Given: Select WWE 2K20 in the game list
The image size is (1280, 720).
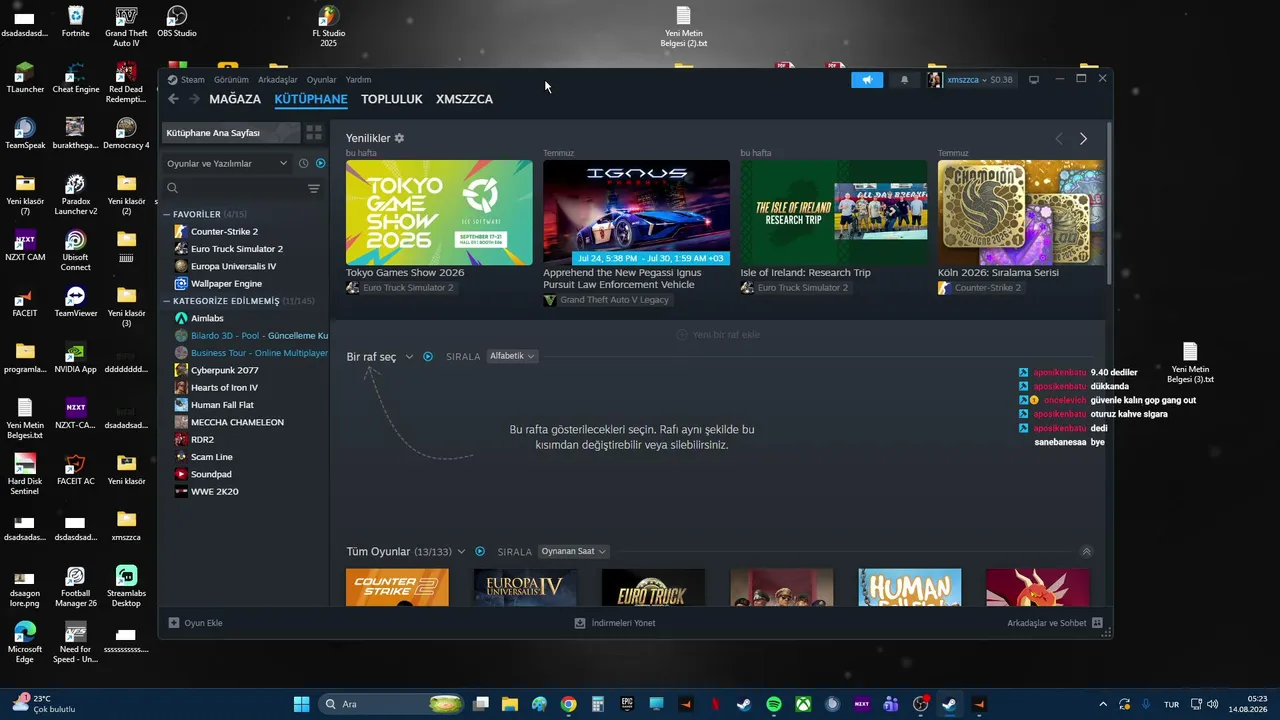Looking at the screenshot, I should tap(214, 492).
